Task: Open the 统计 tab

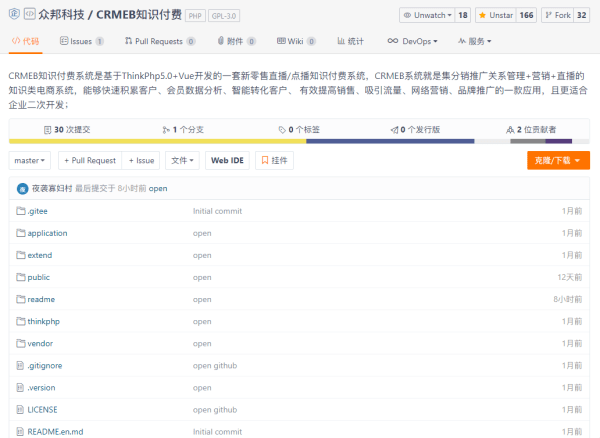Action: (x=350, y=41)
